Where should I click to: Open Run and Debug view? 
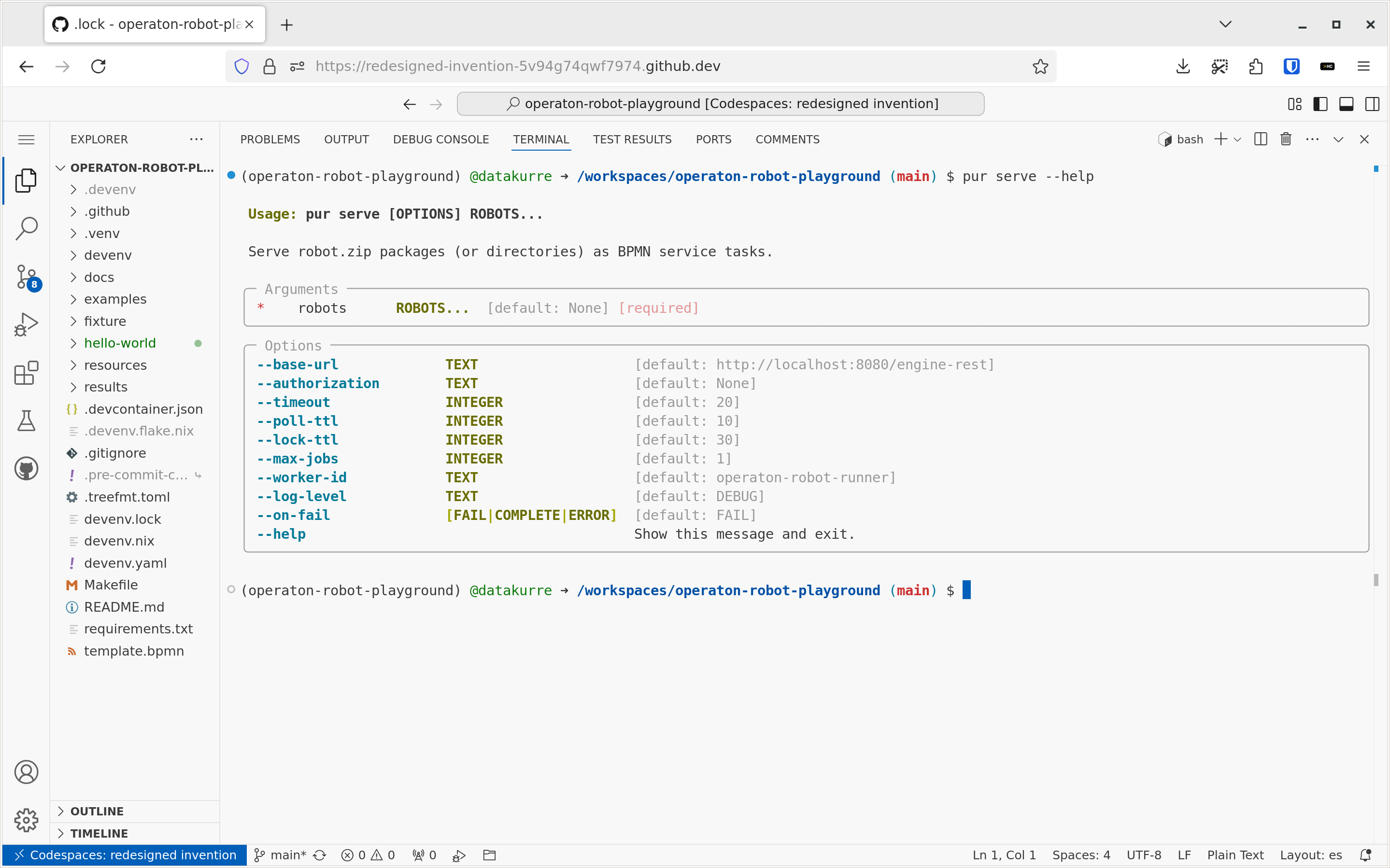tap(26, 325)
